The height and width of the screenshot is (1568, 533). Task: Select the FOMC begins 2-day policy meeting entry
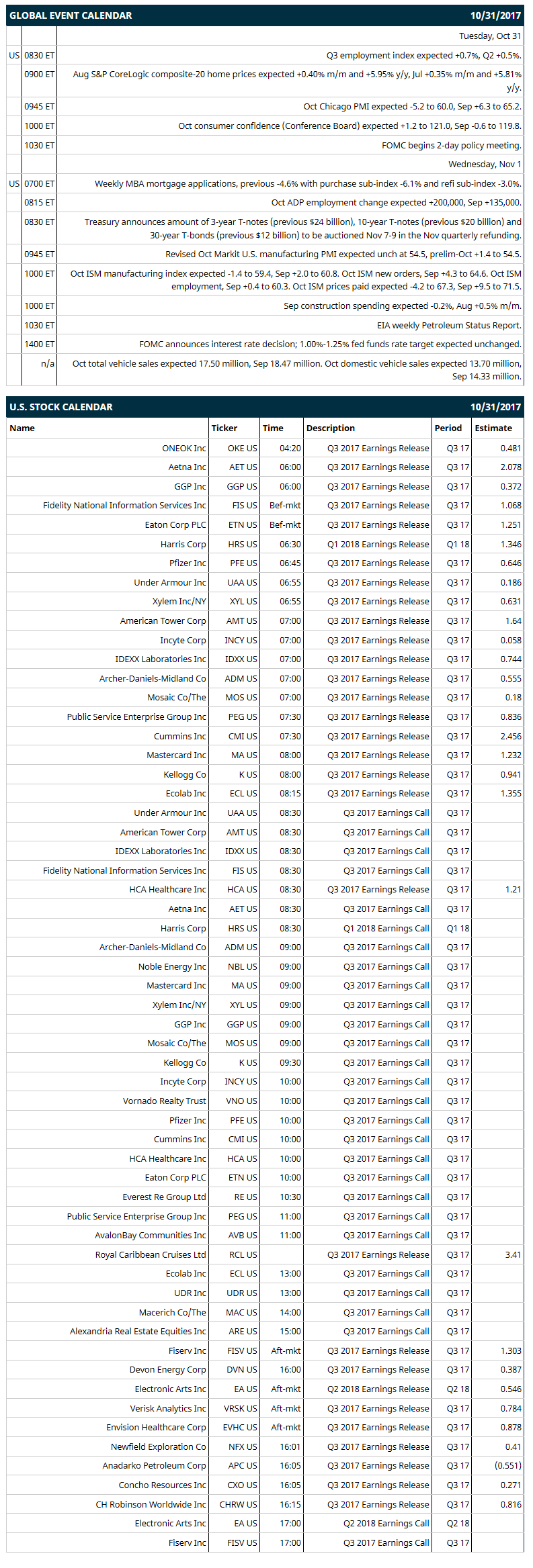pos(452,145)
